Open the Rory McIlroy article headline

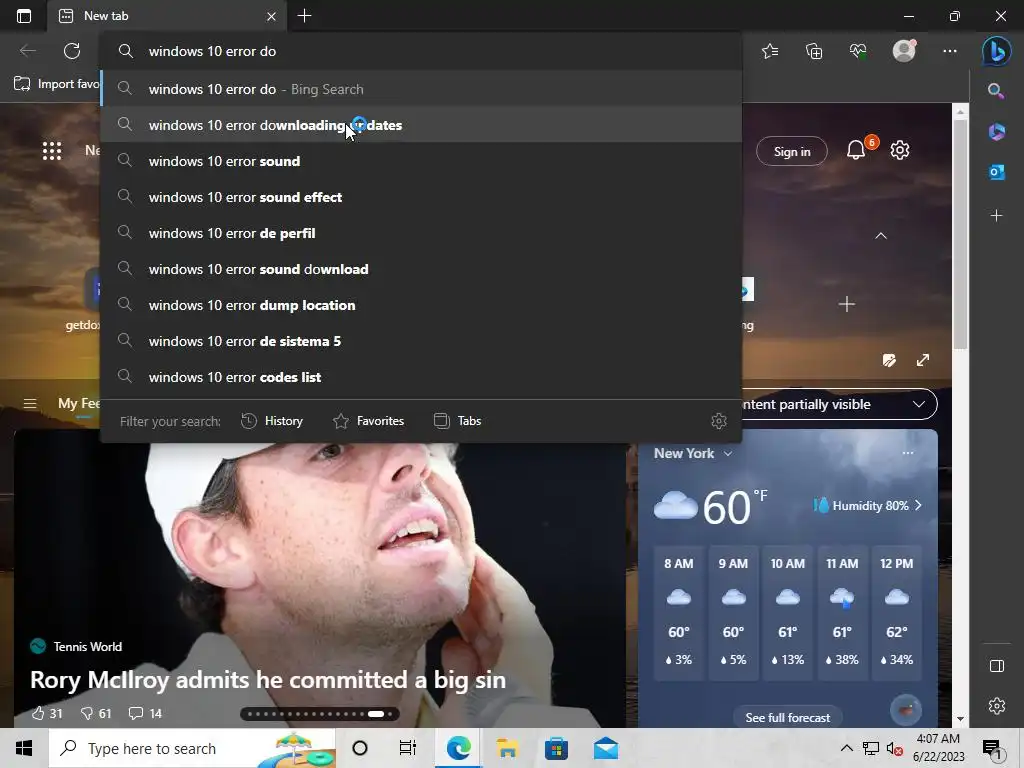(x=268, y=680)
